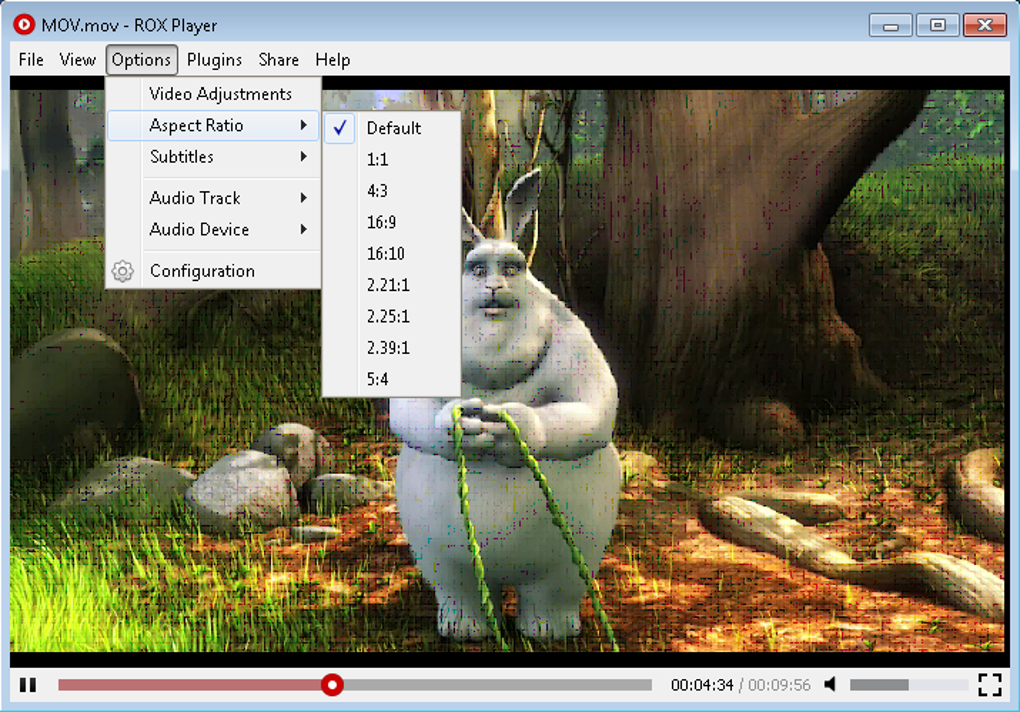Click the elapsed time 00:04:34
Viewport: 1020px width, 712px height.
coord(702,685)
